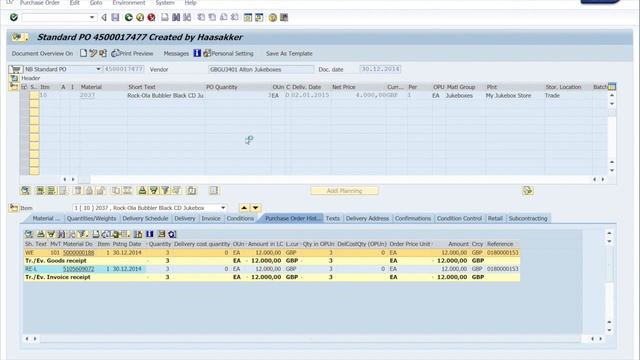640x360 pixels.
Task: Click Save As Template button
Action: tap(289, 53)
